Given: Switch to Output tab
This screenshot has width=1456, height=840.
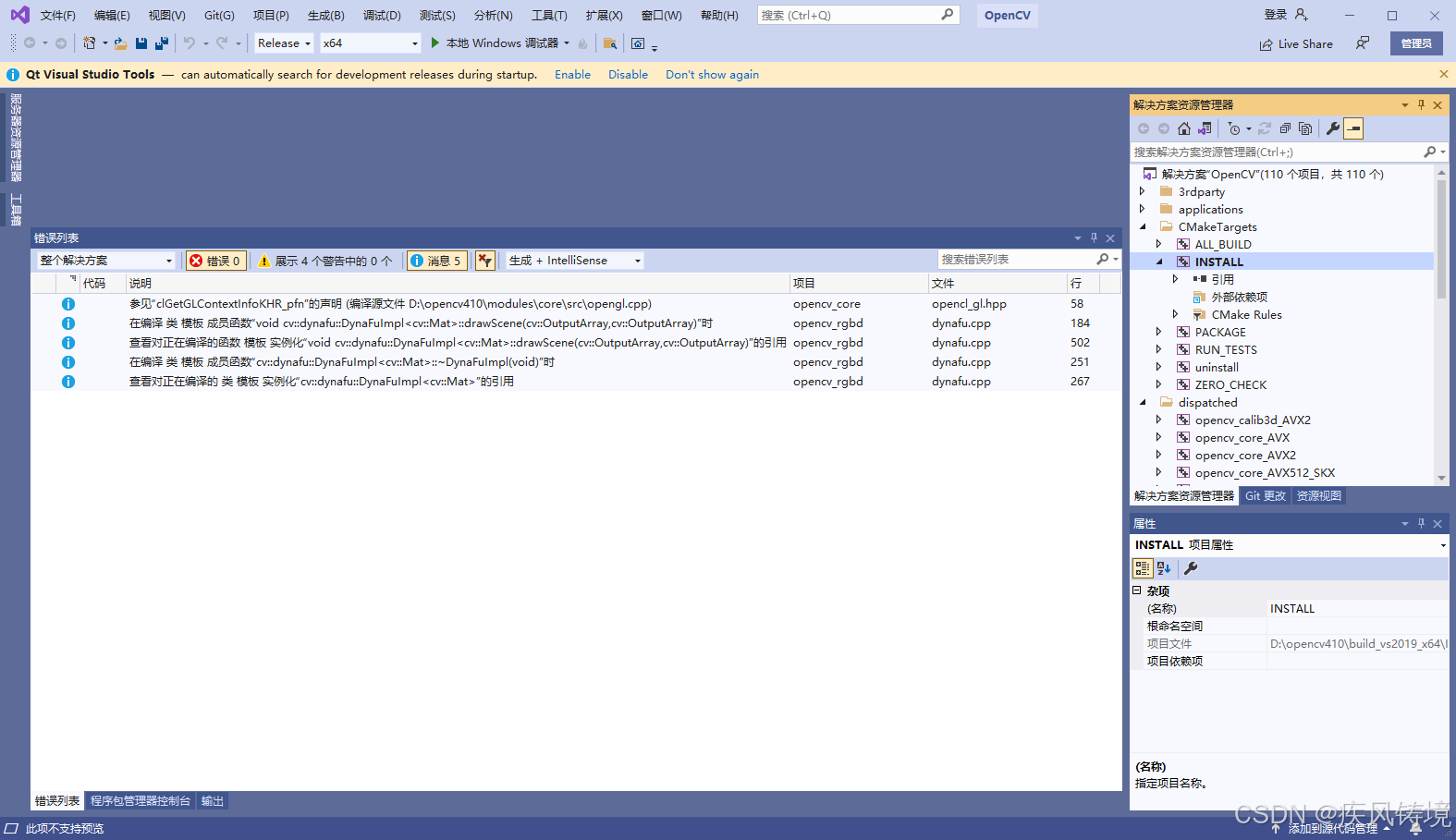Looking at the screenshot, I should (x=213, y=801).
